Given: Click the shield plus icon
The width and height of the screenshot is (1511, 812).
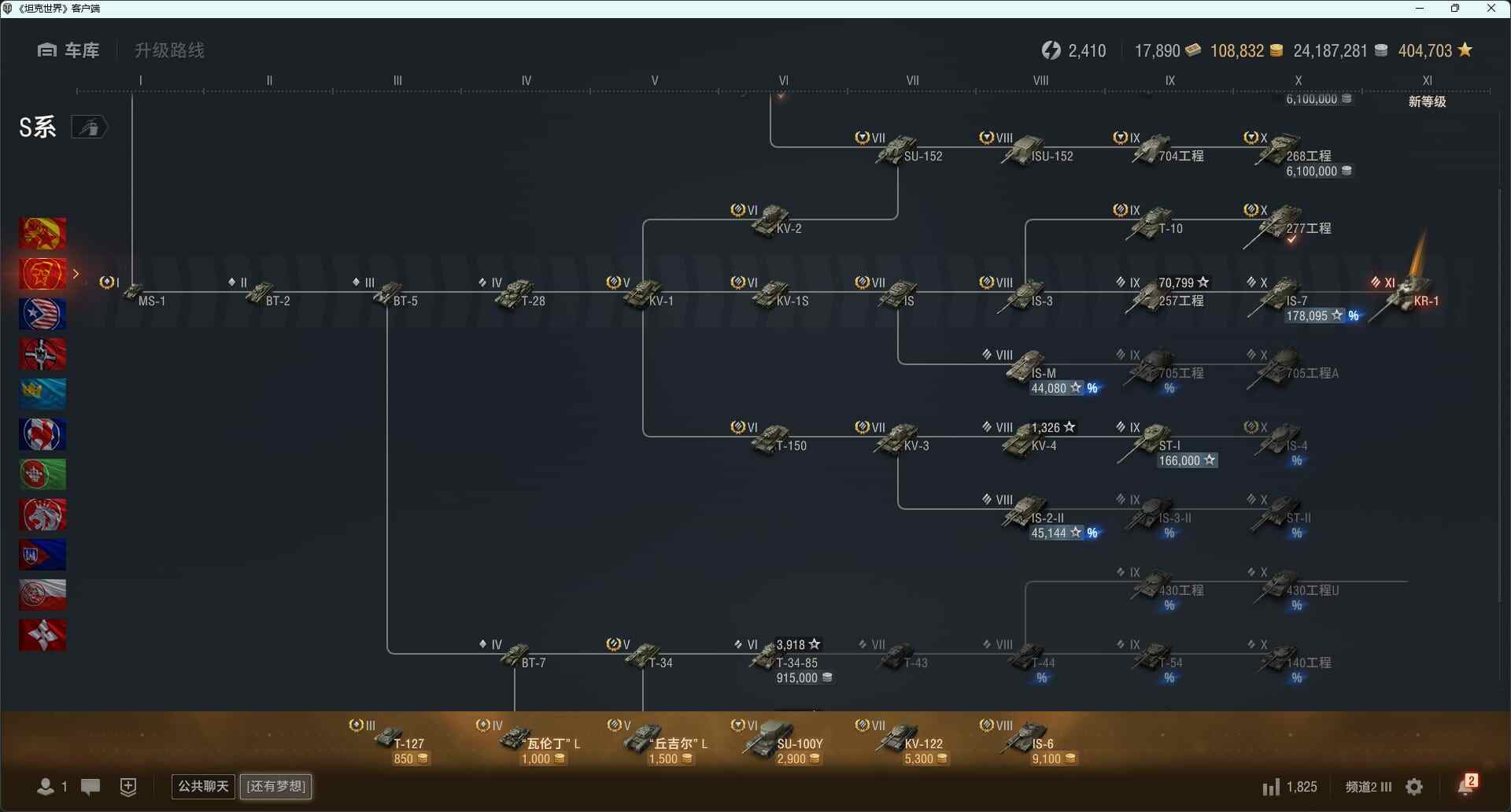Looking at the screenshot, I should click(x=128, y=786).
